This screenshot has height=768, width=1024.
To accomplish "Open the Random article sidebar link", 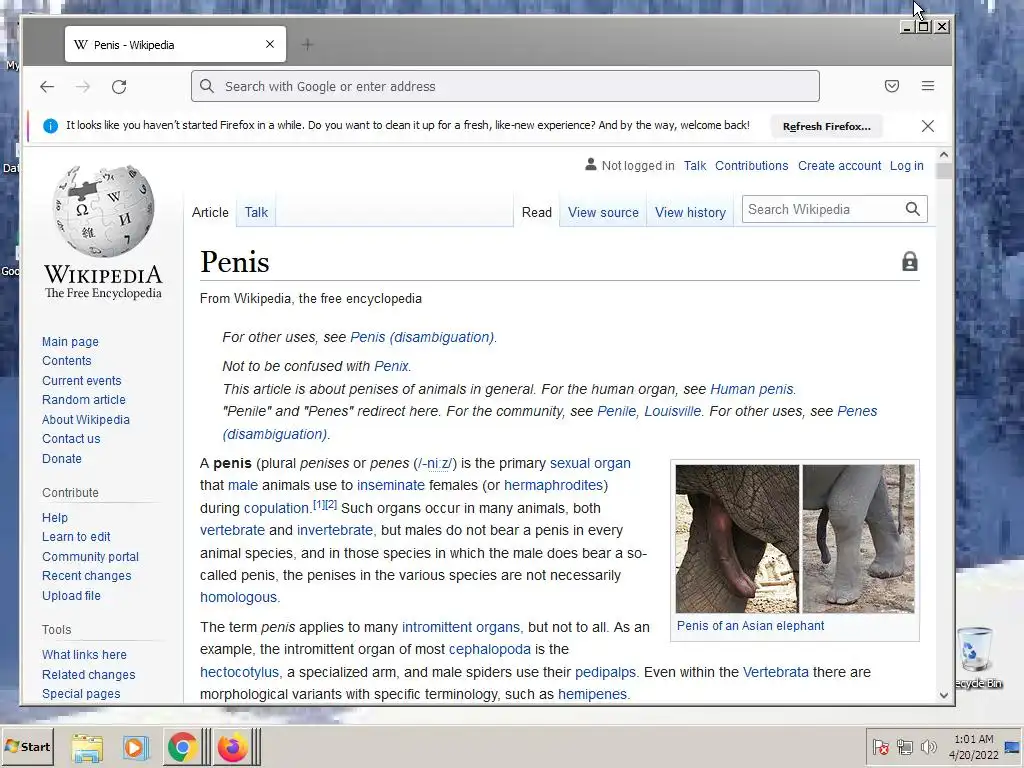I will coord(84,400).
